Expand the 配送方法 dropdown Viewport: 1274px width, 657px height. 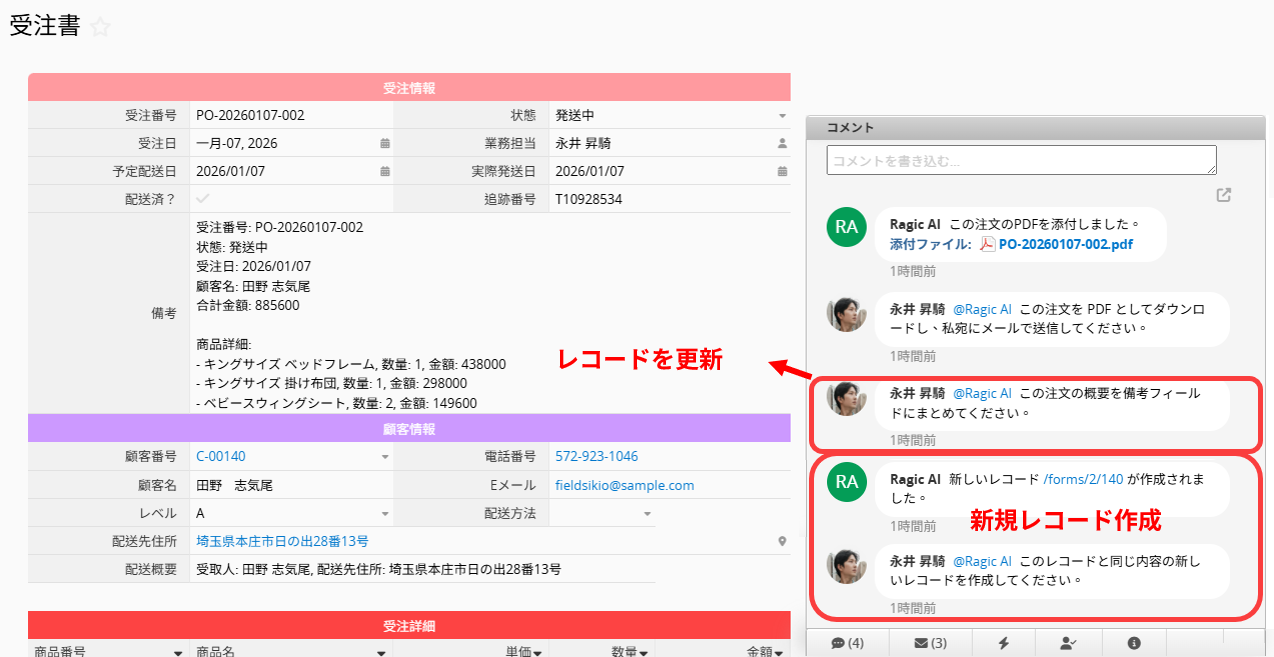point(647,514)
